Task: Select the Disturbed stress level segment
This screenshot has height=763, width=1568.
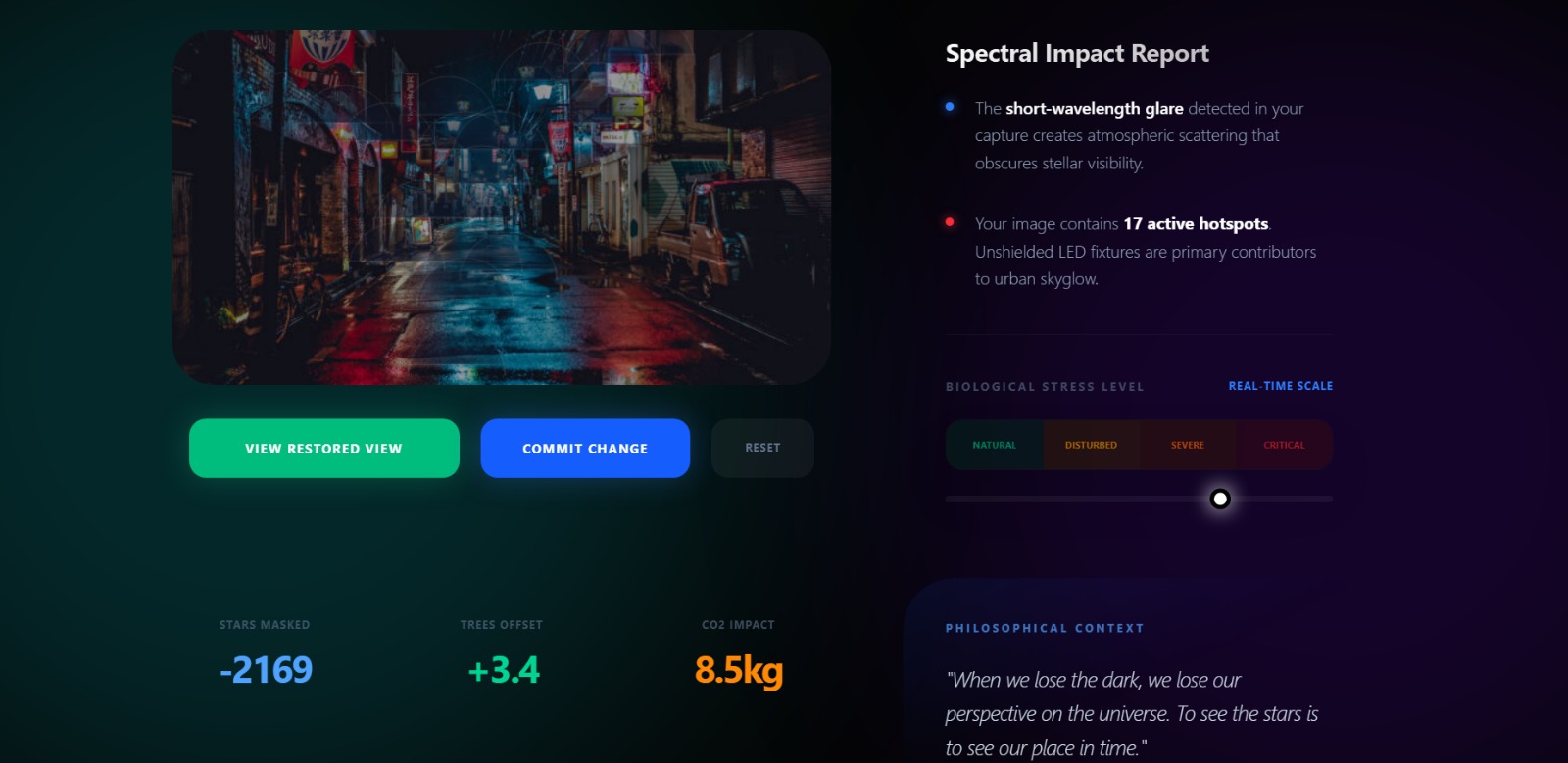Action: click(x=1091, y=445)
